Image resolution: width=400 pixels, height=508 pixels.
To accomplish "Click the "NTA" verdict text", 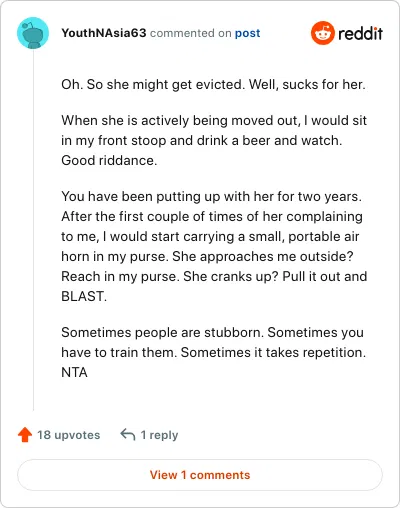I will (x=74, y=372).
